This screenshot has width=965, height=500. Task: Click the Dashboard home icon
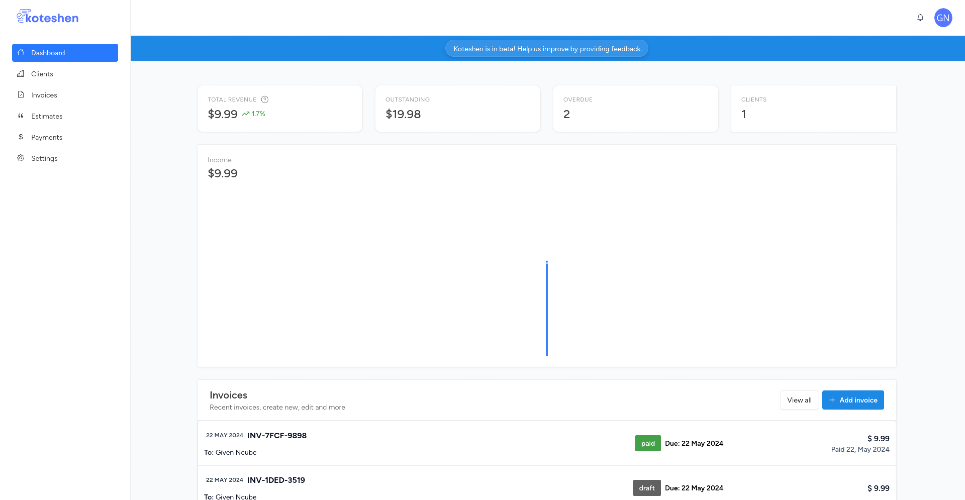coord(21,53)
